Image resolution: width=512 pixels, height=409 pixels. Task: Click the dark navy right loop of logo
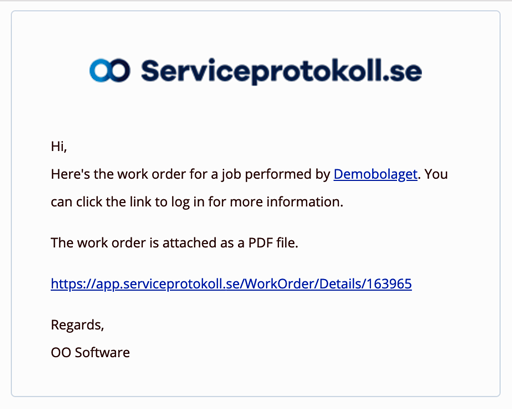pos(120,70)
